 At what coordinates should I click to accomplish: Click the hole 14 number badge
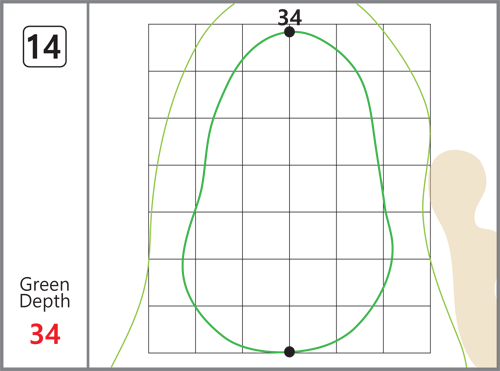(45, 47)
